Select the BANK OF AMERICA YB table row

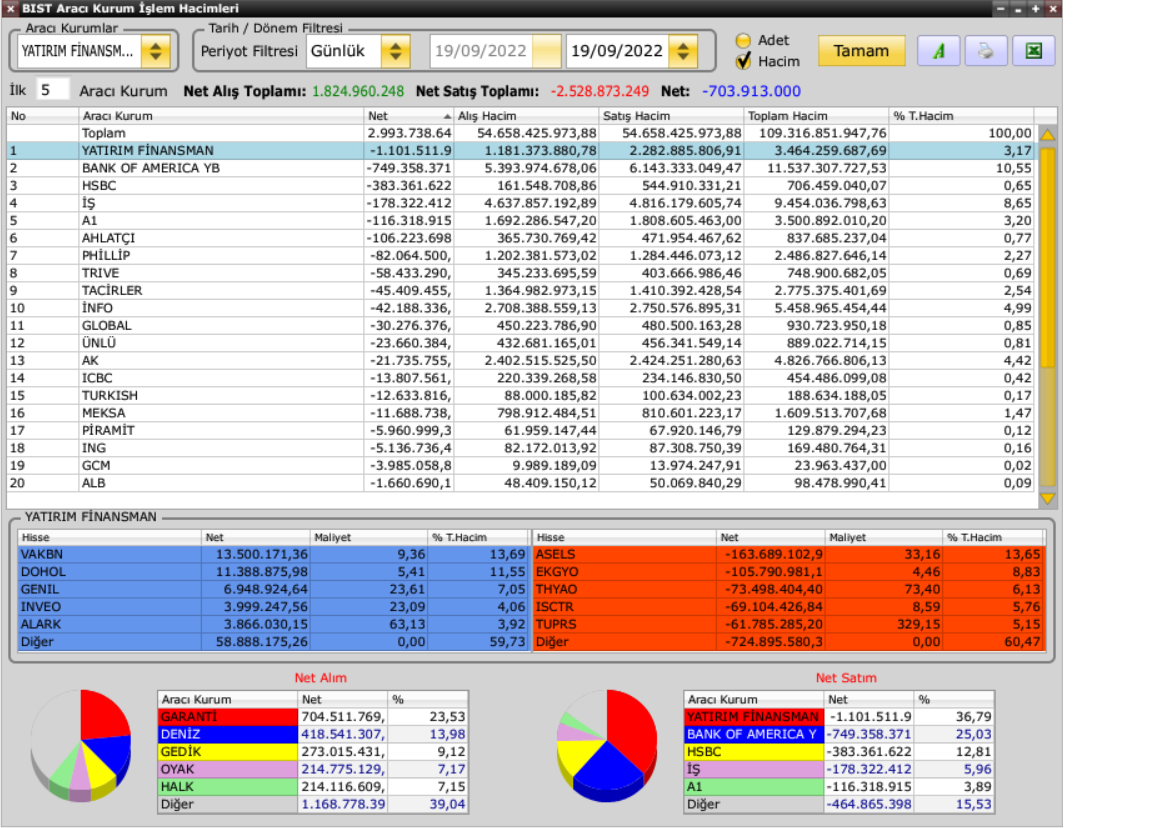point(520,168)
